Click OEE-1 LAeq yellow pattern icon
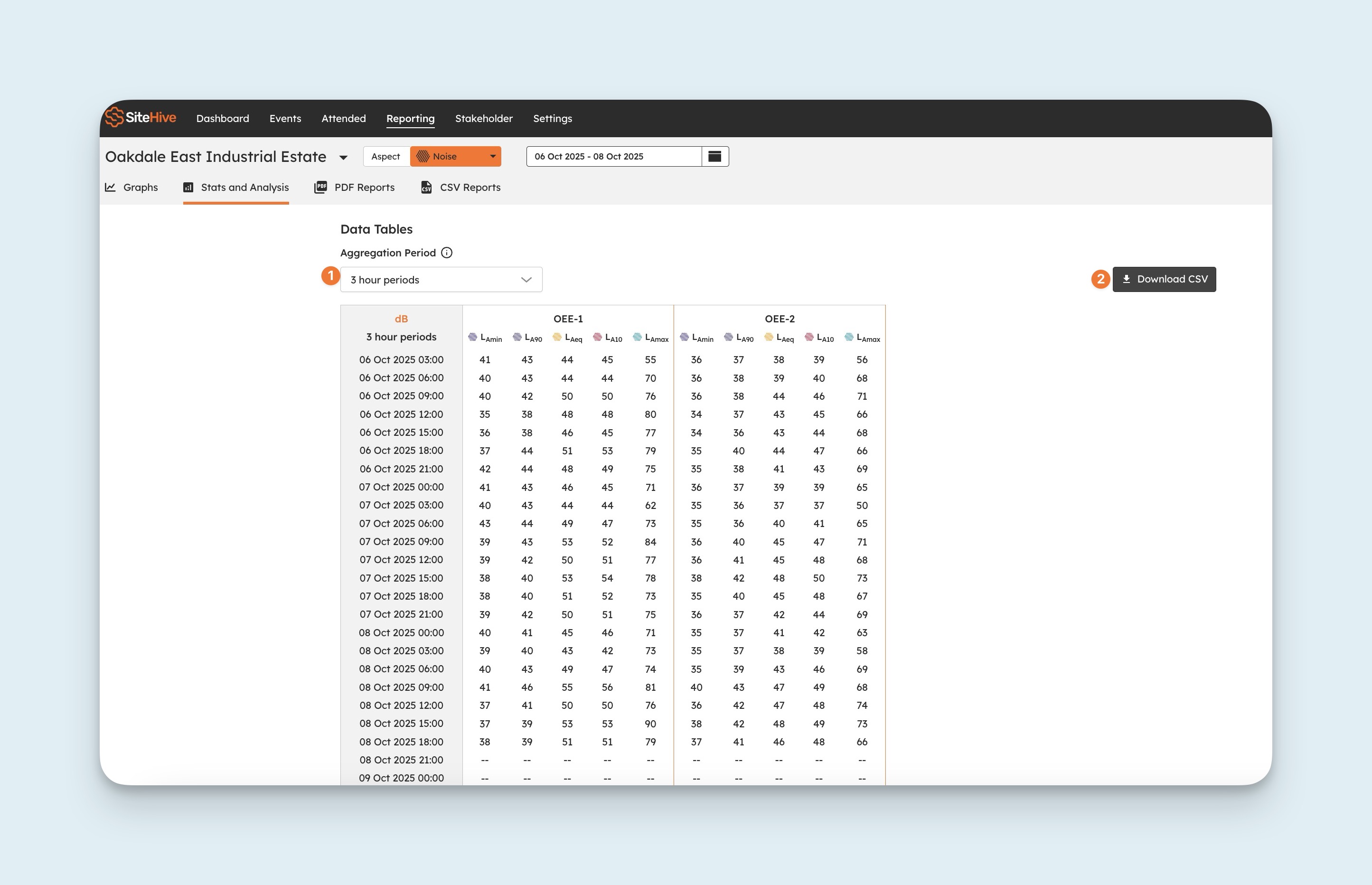1372x885 pixels. click(x=557, y=337)
